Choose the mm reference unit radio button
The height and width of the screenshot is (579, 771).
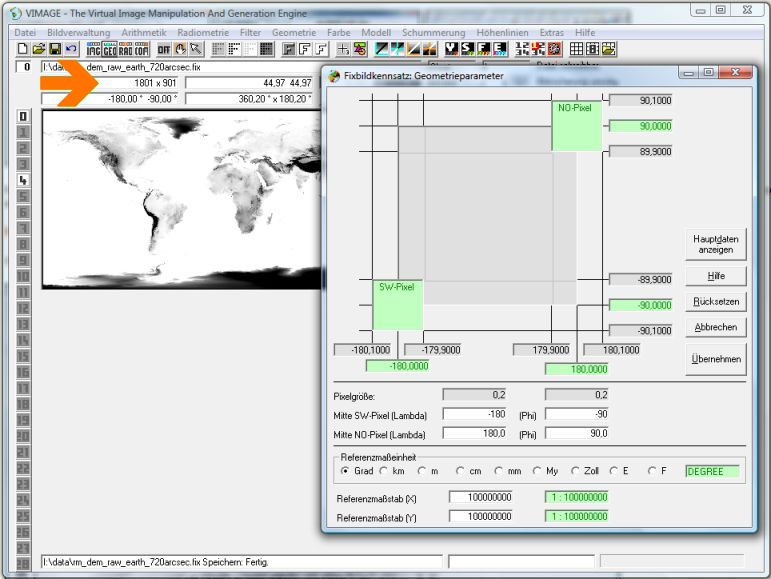click(x=497, y=471)
